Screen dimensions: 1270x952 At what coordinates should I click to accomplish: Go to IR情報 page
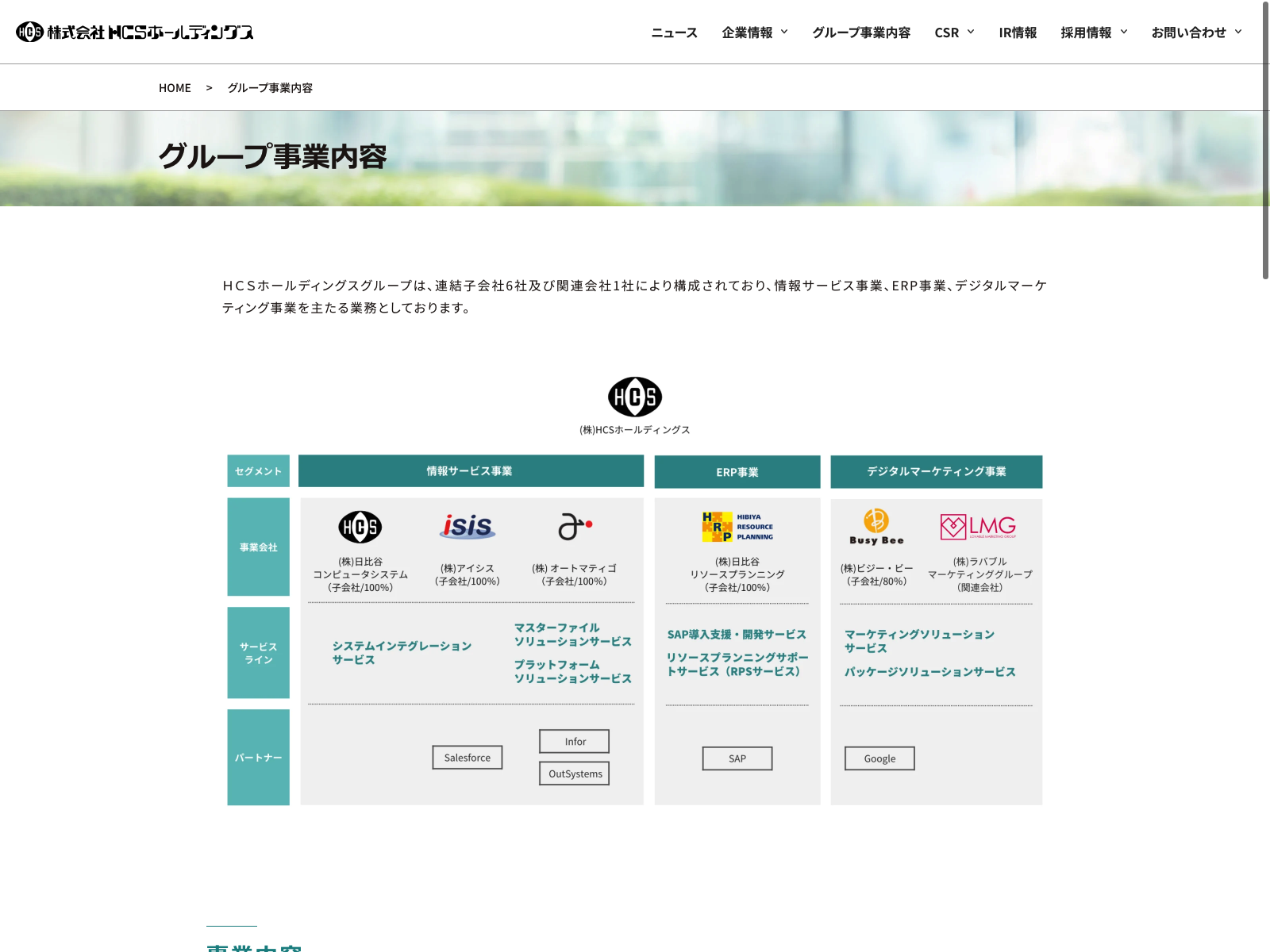tap(1018, 33)
